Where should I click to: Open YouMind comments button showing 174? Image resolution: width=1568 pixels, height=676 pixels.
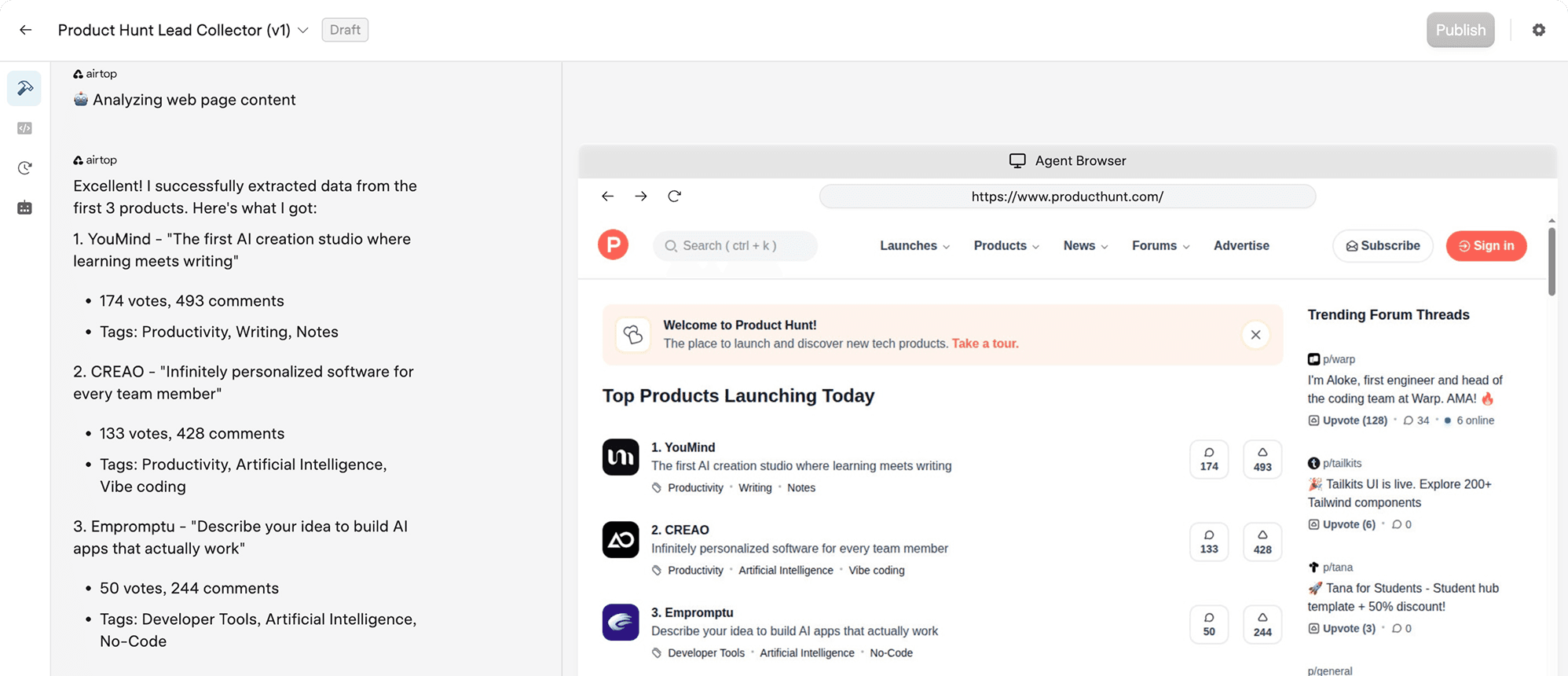click(1209, 459)
